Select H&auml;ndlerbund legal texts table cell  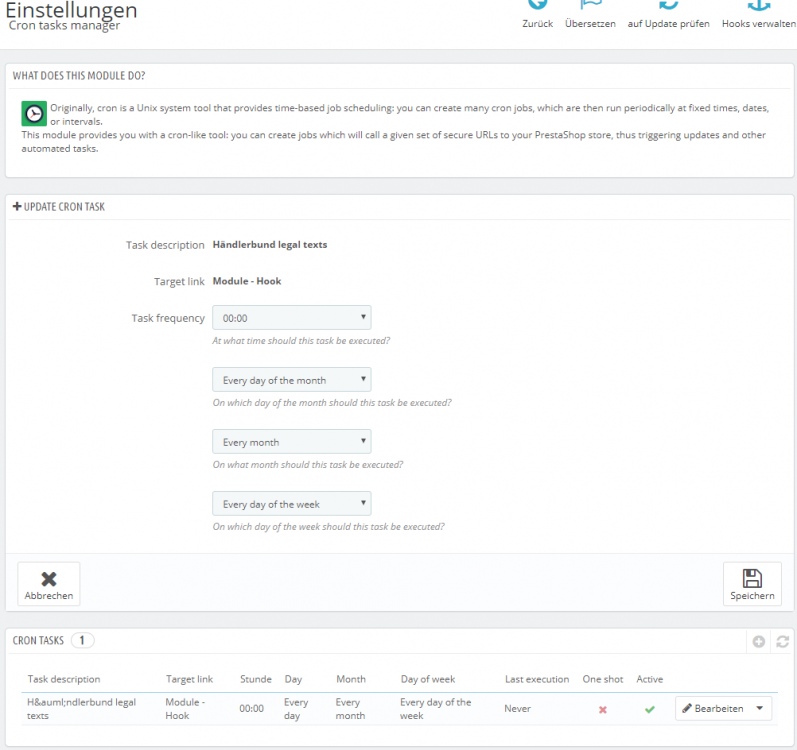tap(81, 709)
